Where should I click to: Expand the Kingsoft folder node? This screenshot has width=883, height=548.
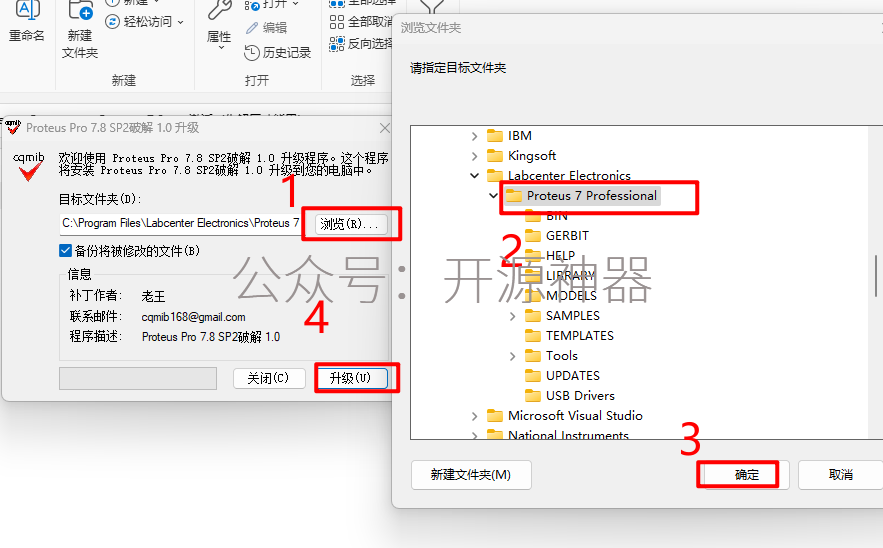pyautogui.click(x=474, y=156)
